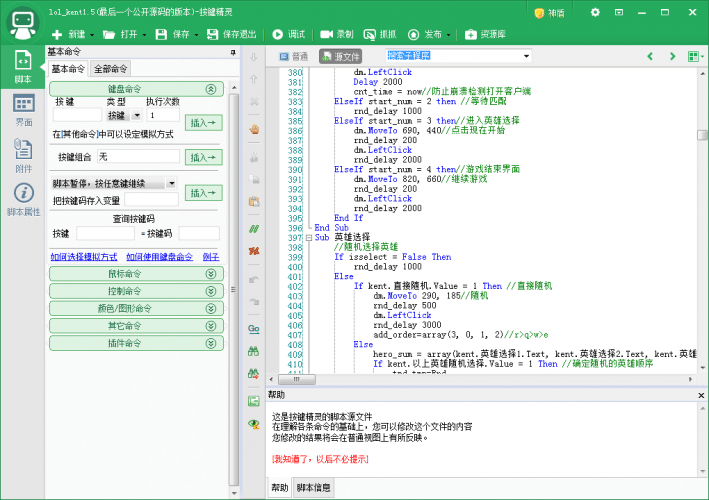Switch to the 全部命令 tab
The image size is (709, 500).
(x=110, y=69)
